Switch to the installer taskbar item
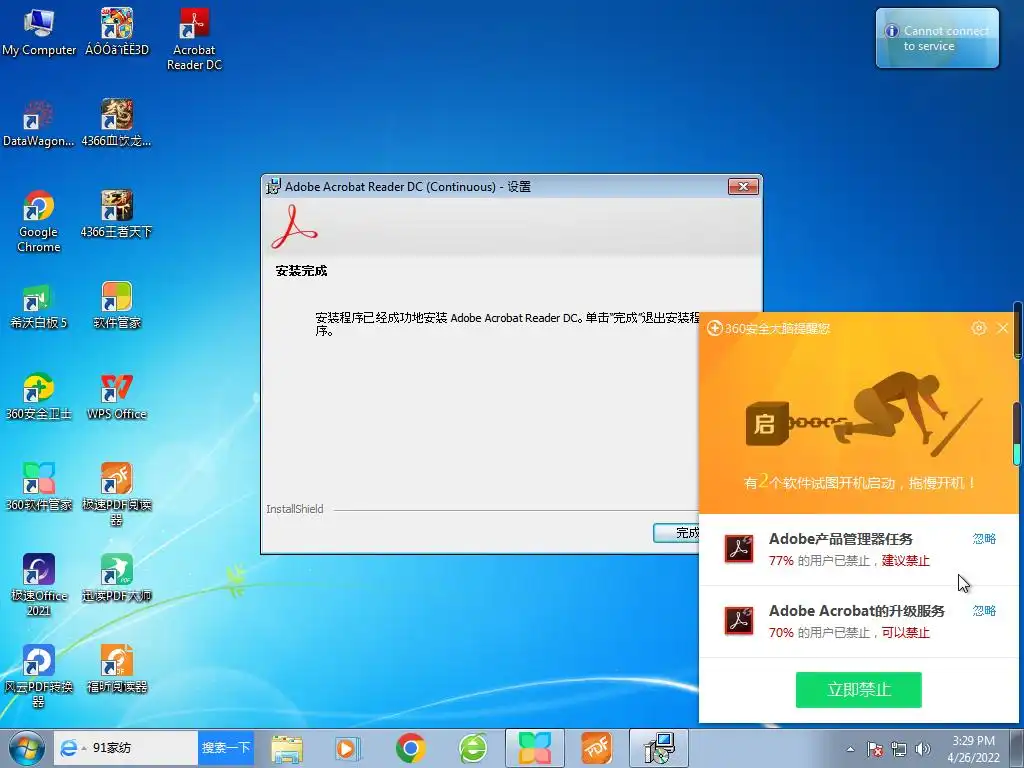This screenshot has height=768, width=1024. (658, 748)
